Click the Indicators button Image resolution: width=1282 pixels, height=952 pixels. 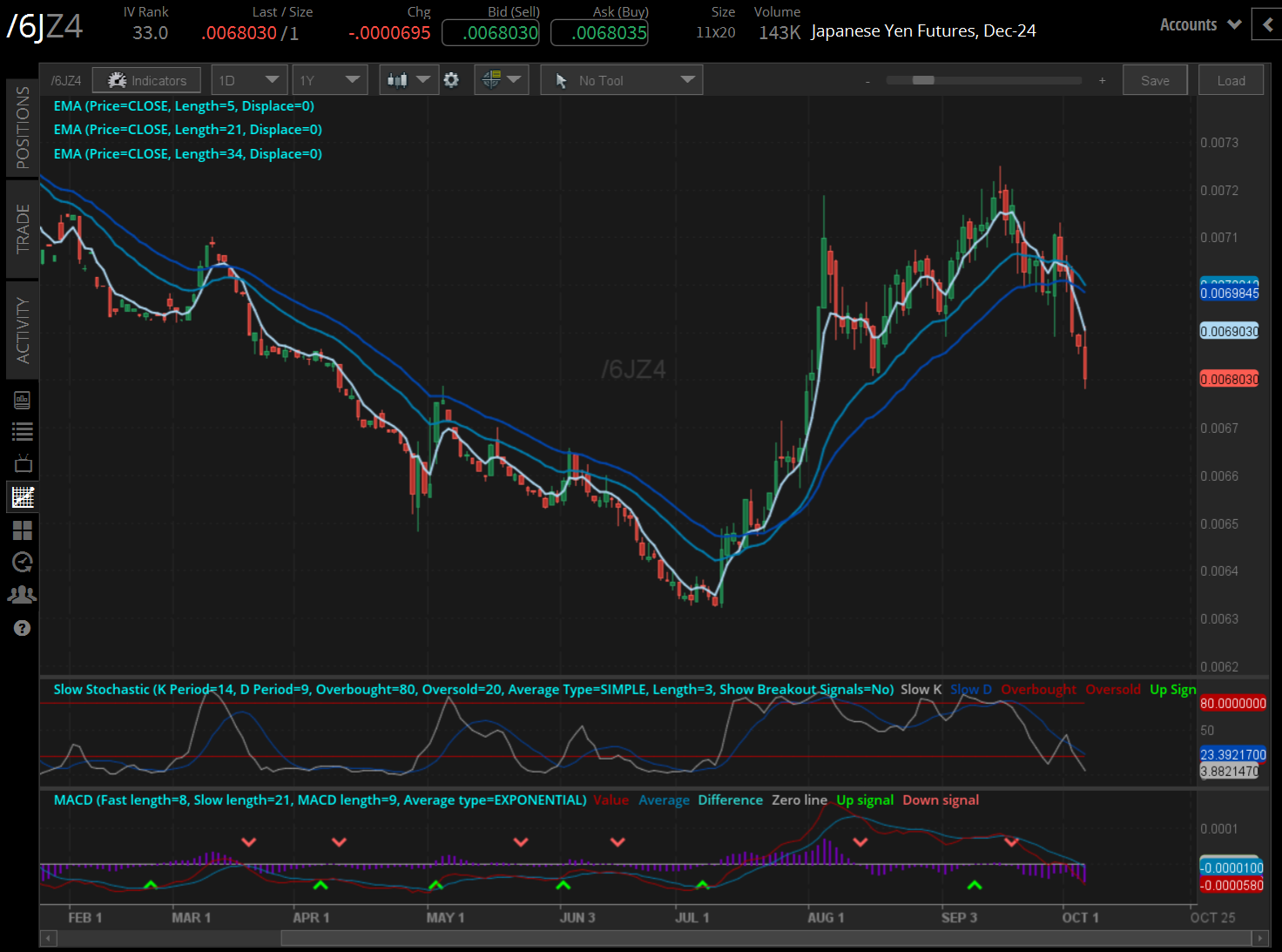146,80
